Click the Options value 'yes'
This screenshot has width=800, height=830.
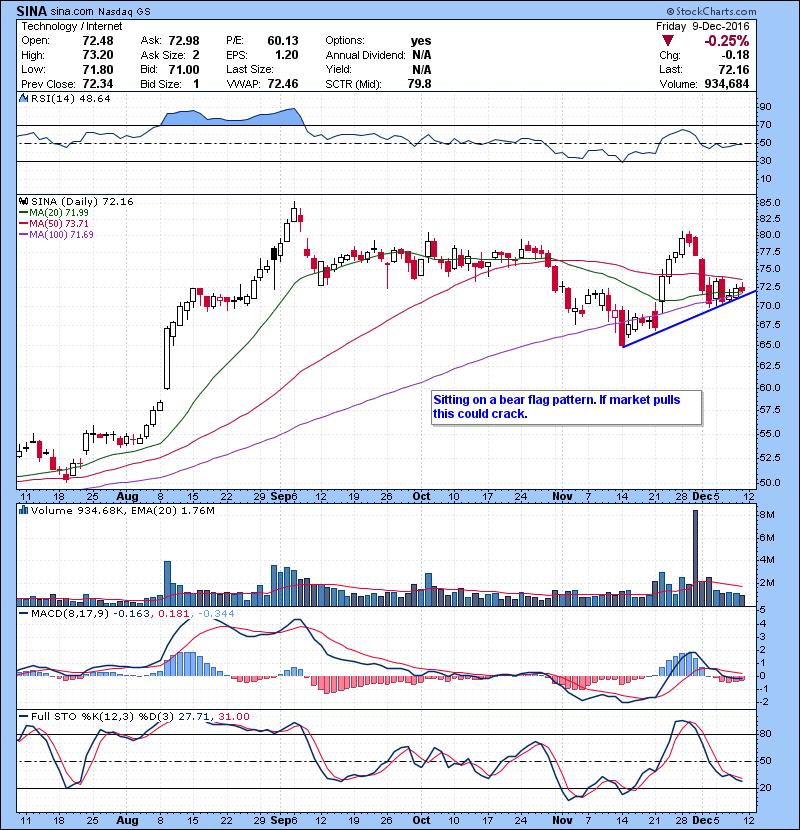click(421, 41)
